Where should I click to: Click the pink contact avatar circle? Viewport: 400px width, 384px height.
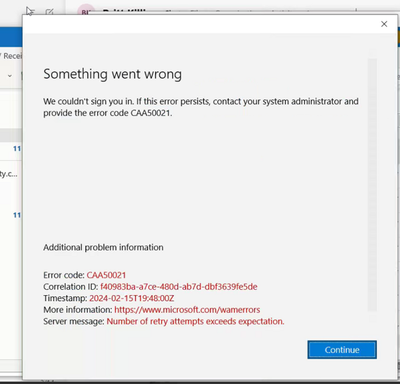(x=86, y=10)
